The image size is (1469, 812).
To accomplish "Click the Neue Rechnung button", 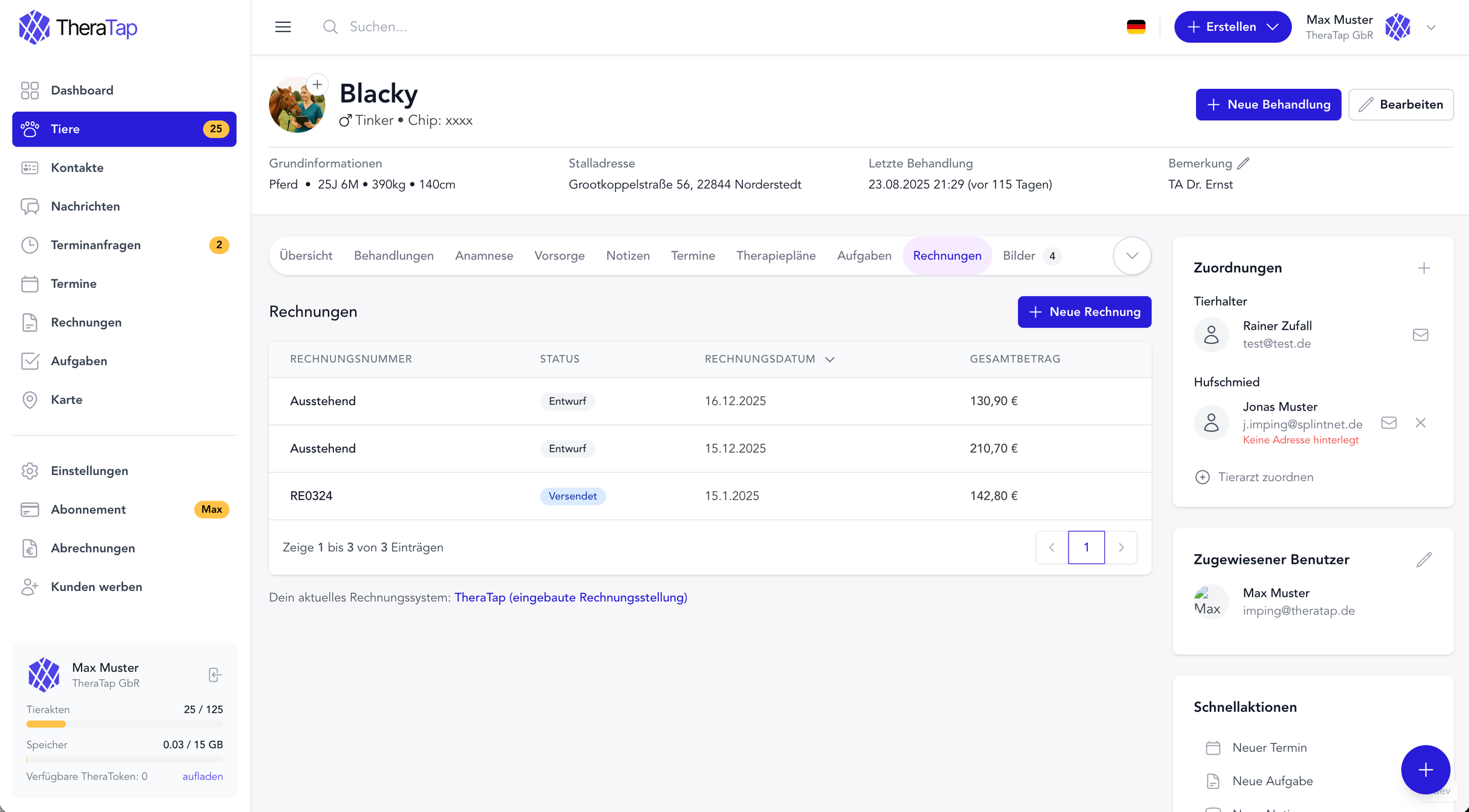I will pos(1084,312).
